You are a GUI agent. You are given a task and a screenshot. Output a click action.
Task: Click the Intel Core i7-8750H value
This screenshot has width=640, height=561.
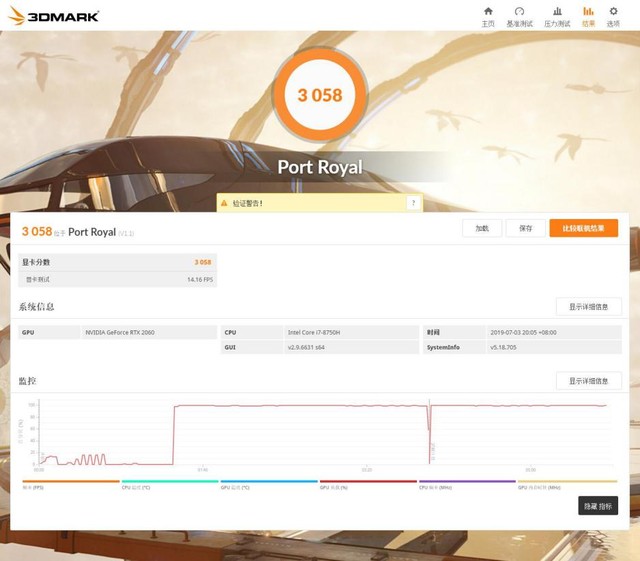(314, 332)
